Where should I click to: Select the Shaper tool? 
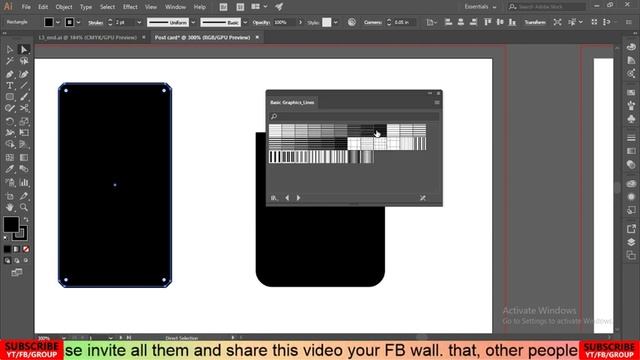(x=10, y=108)
